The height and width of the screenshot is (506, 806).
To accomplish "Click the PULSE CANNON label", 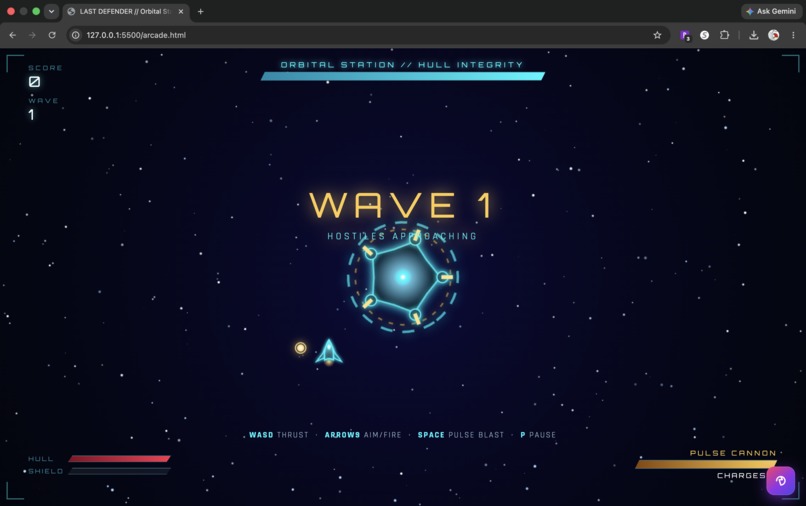I will click(x=732, y=453).
